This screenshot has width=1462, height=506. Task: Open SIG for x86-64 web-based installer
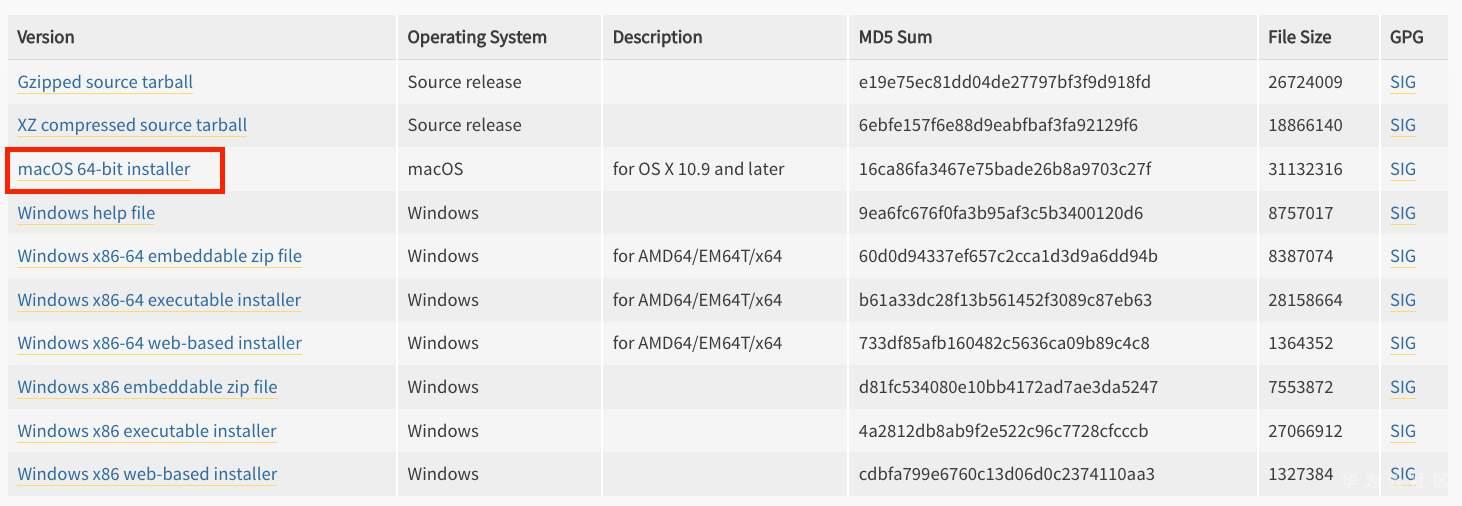point(1402,343)
